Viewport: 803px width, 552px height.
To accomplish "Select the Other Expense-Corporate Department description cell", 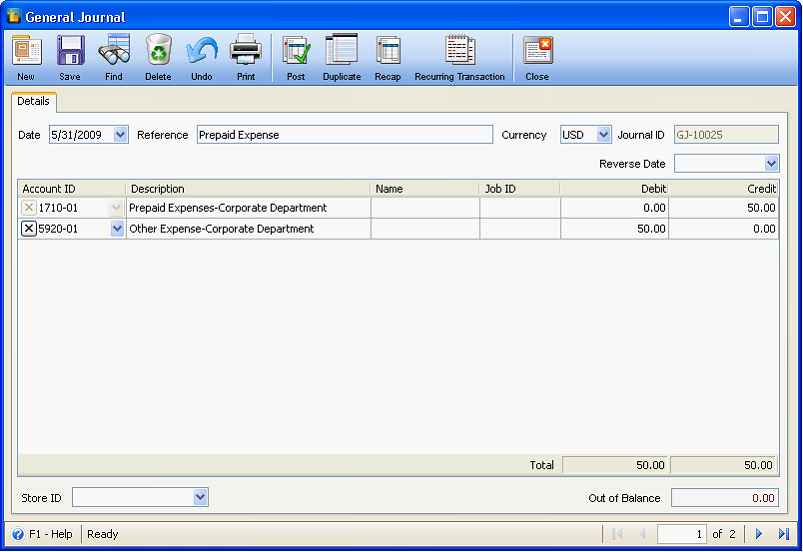I will tap(248, 228).
